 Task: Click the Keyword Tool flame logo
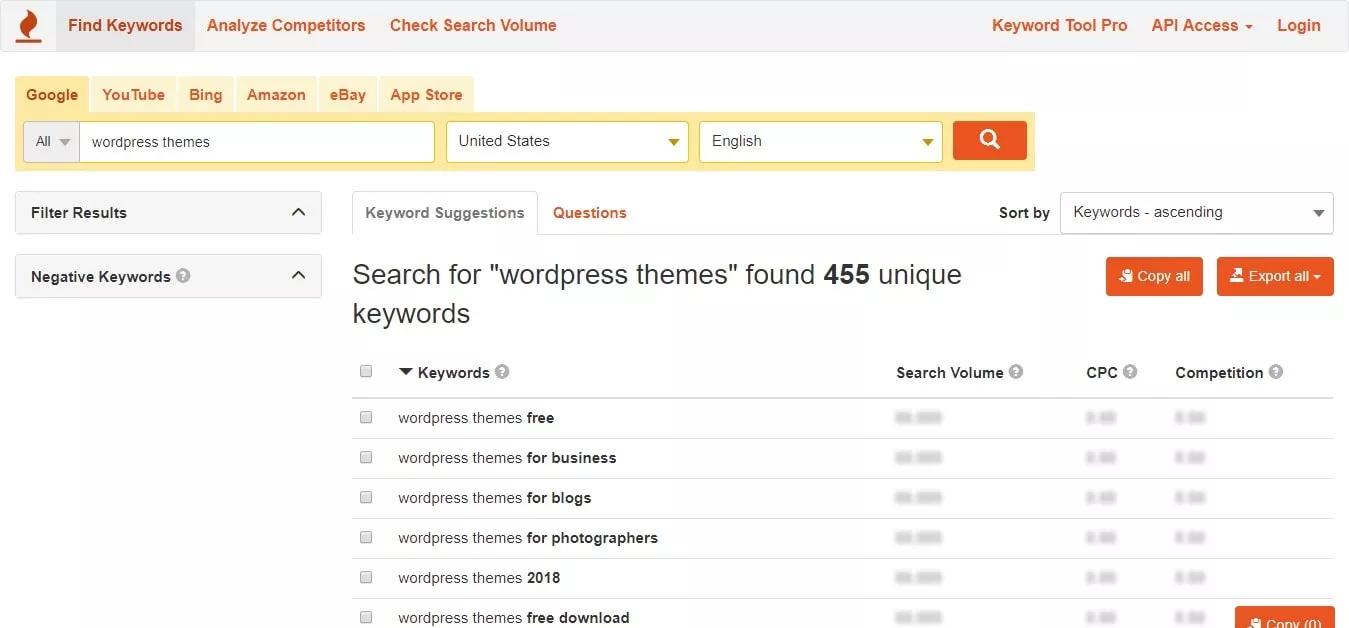(29, 25)
